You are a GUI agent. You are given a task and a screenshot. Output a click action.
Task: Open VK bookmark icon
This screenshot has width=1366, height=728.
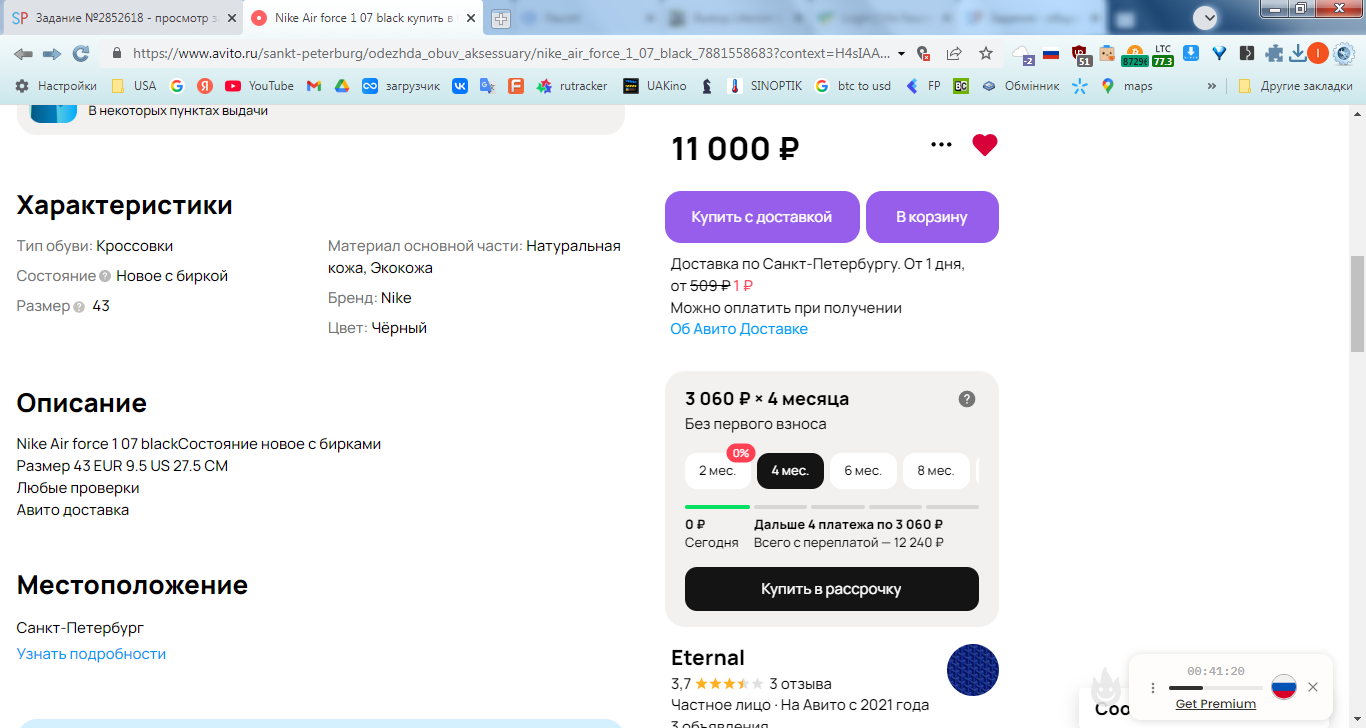tap(459, 86)
